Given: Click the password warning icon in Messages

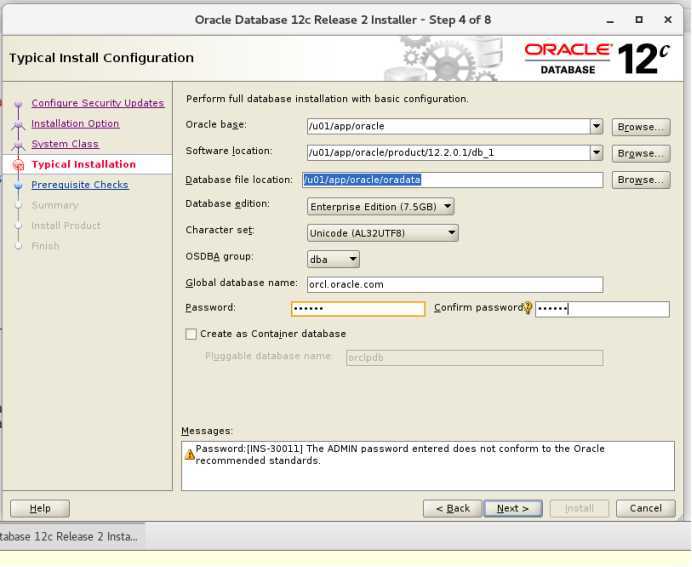Looking at the screenshot, I should coord(190,454).
